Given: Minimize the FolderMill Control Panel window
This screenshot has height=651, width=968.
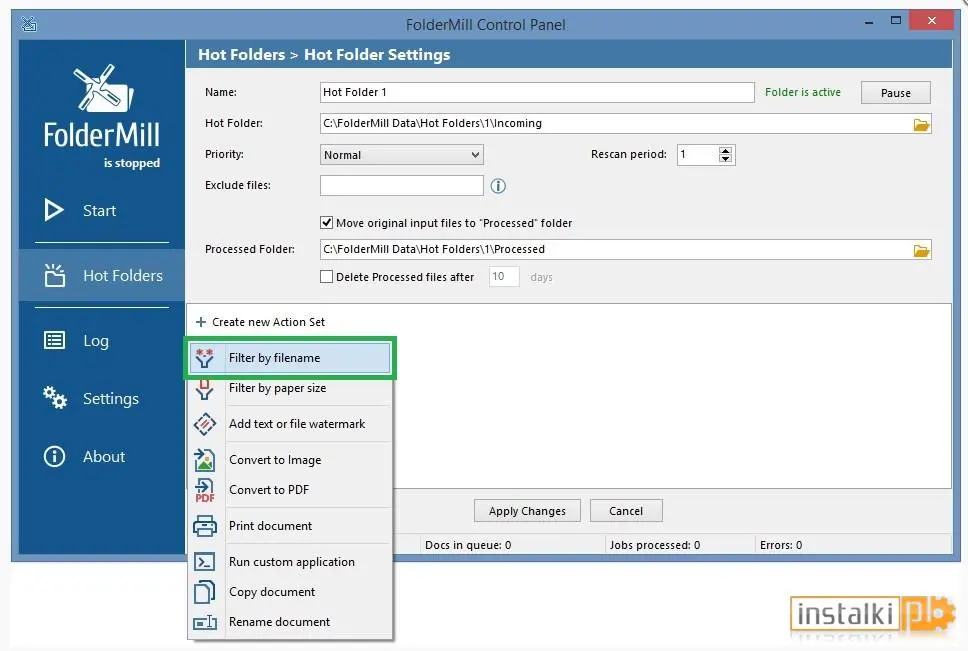Looking at the screenshot, I should (x=869, y=22).
